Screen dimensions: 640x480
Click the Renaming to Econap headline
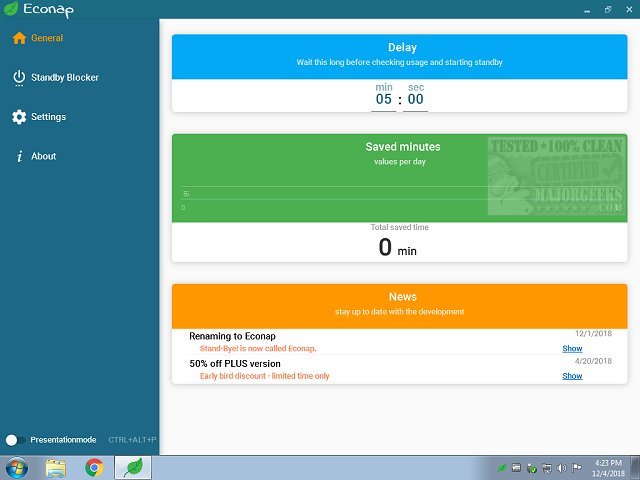[x=232, y=336]
